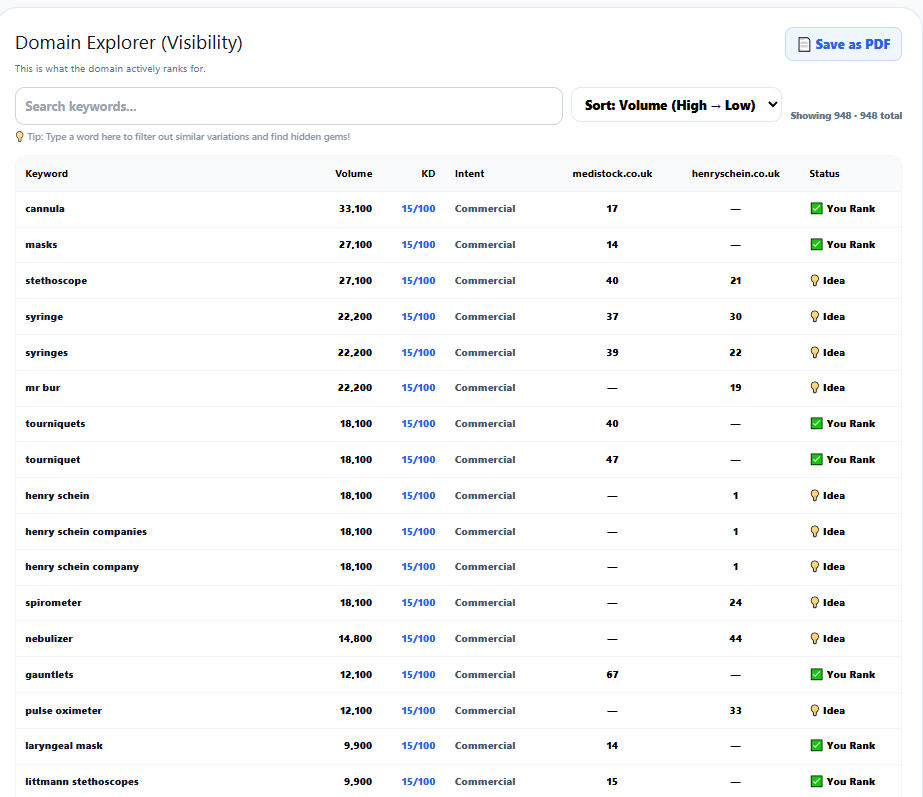Screen dimensions: 923x797
Task: Click green checkmark icon in tourniquet row
Action: coord(816,459)
